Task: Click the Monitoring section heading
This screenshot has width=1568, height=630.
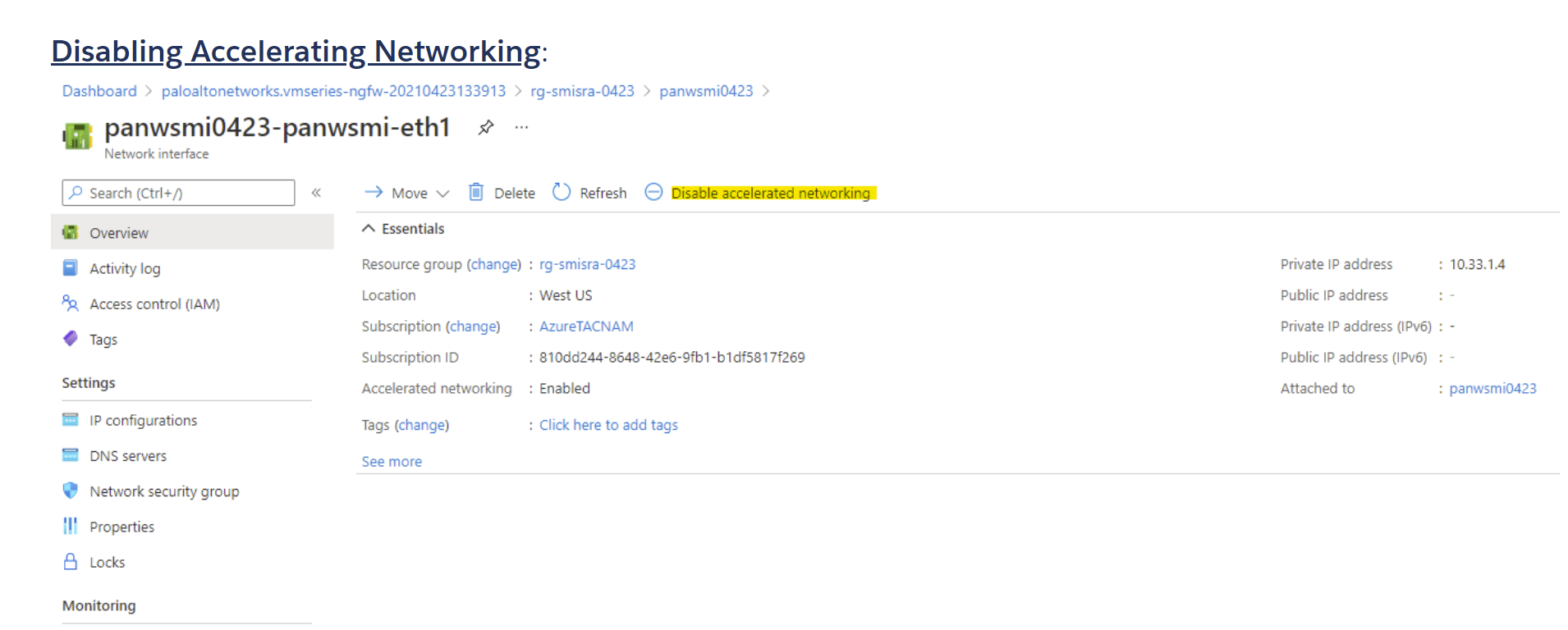Action: 99,605
